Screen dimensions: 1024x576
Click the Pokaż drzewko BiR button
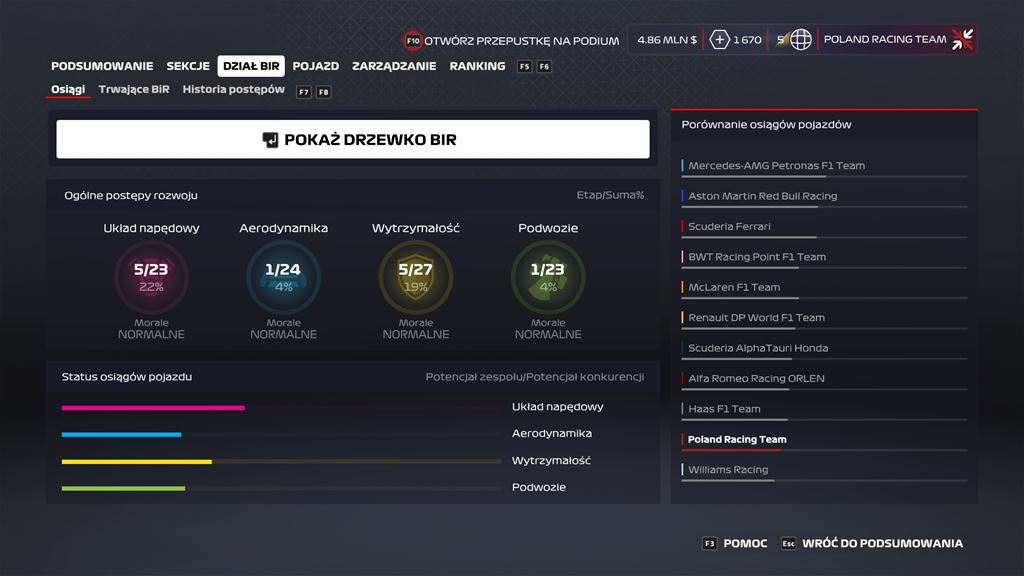click(x=353, y=140)
